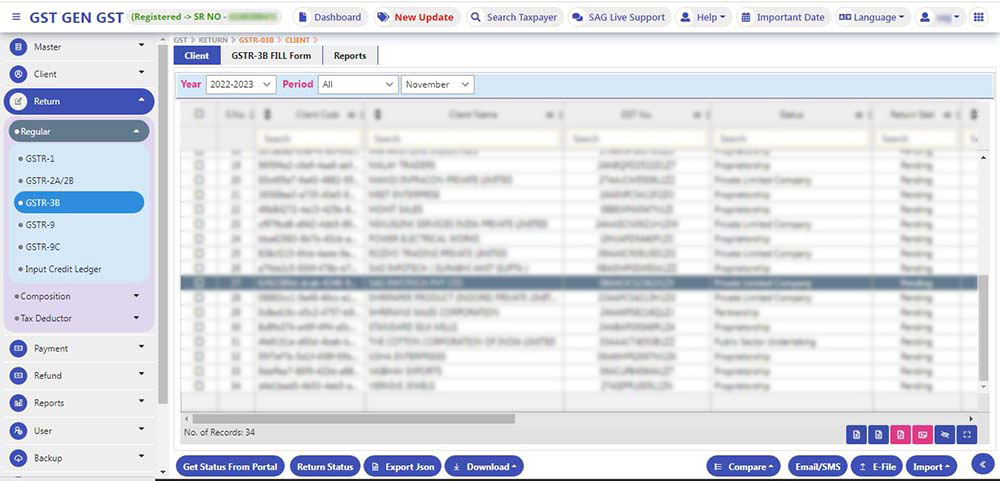Click the first blue document export icon
The image size is (1000, 481).
(855, 434)
